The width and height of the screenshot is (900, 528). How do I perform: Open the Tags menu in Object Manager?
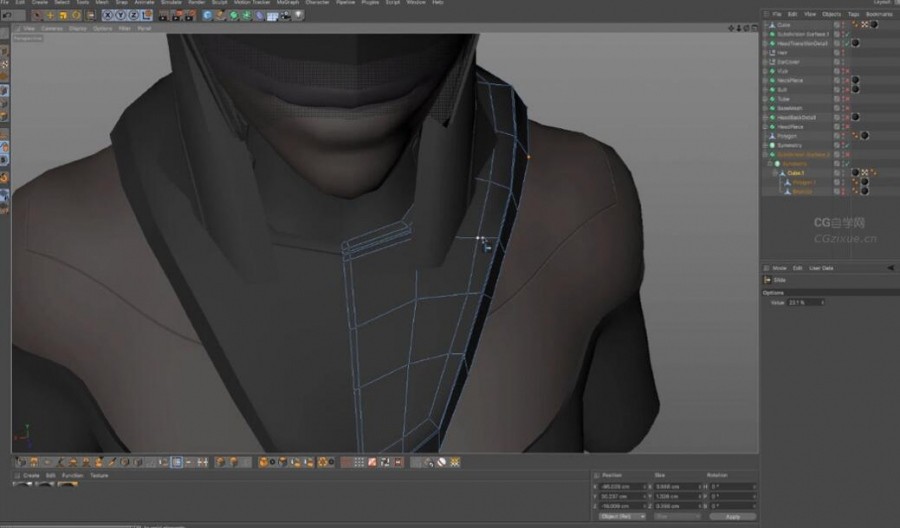tap(854, 14)
